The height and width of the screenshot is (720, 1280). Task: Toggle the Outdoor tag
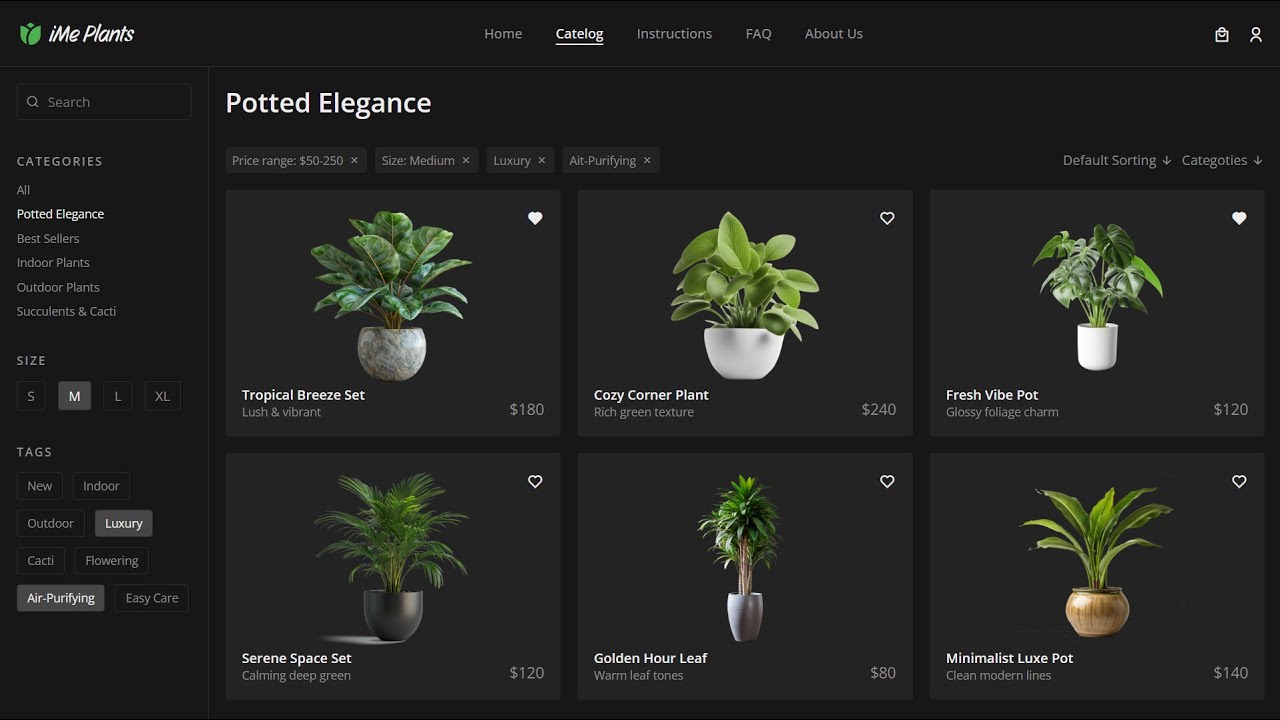pyautogui.click(x=51, y=523)
